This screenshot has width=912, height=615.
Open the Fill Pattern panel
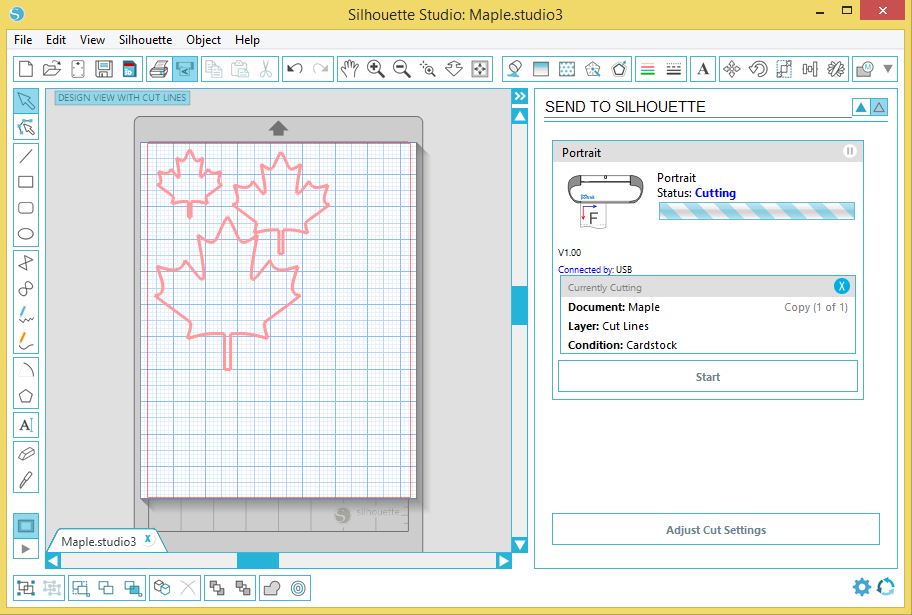567,69
